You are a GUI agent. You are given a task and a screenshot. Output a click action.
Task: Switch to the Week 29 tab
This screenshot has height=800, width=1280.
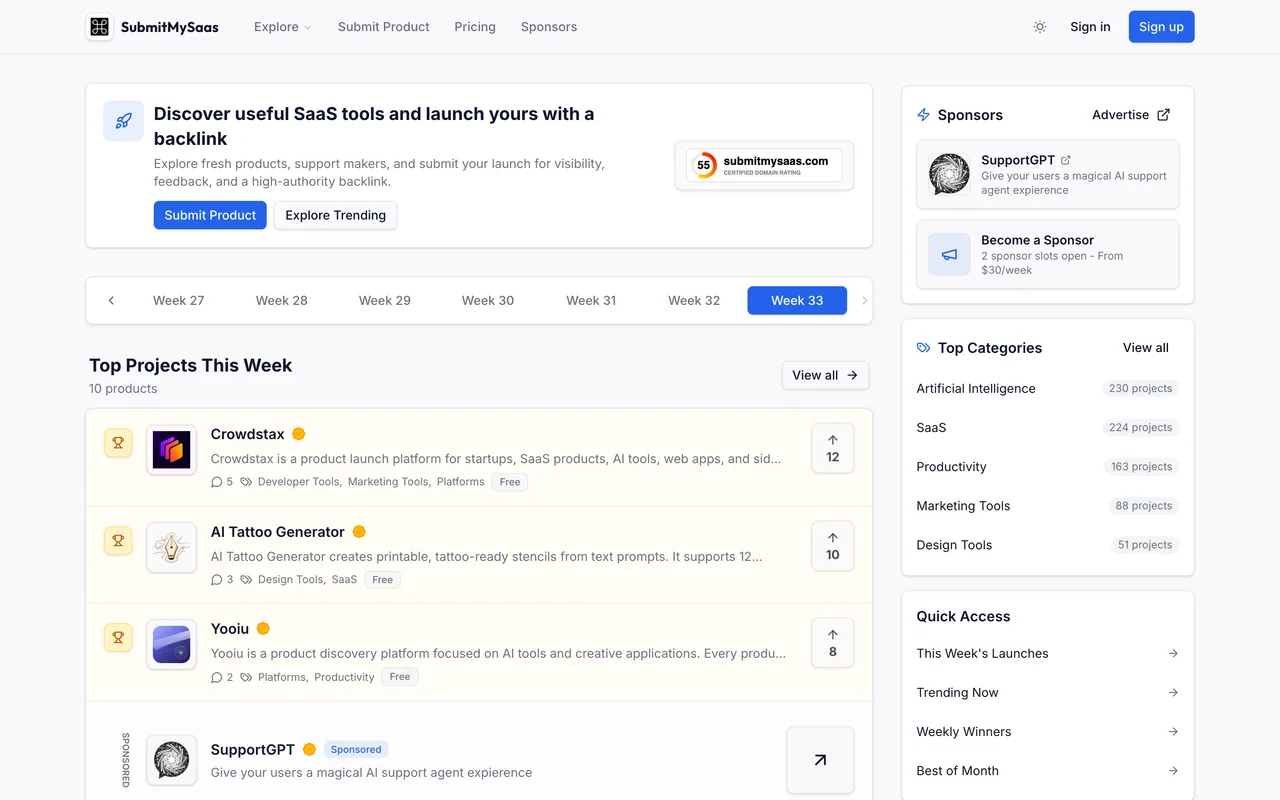click(385, 300)
